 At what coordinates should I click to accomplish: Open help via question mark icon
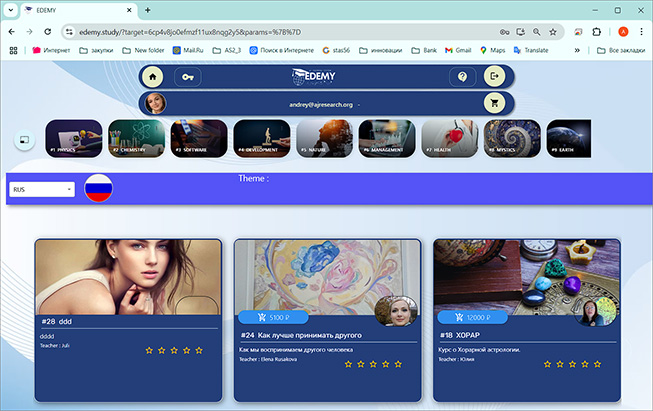tap(462, 77)
